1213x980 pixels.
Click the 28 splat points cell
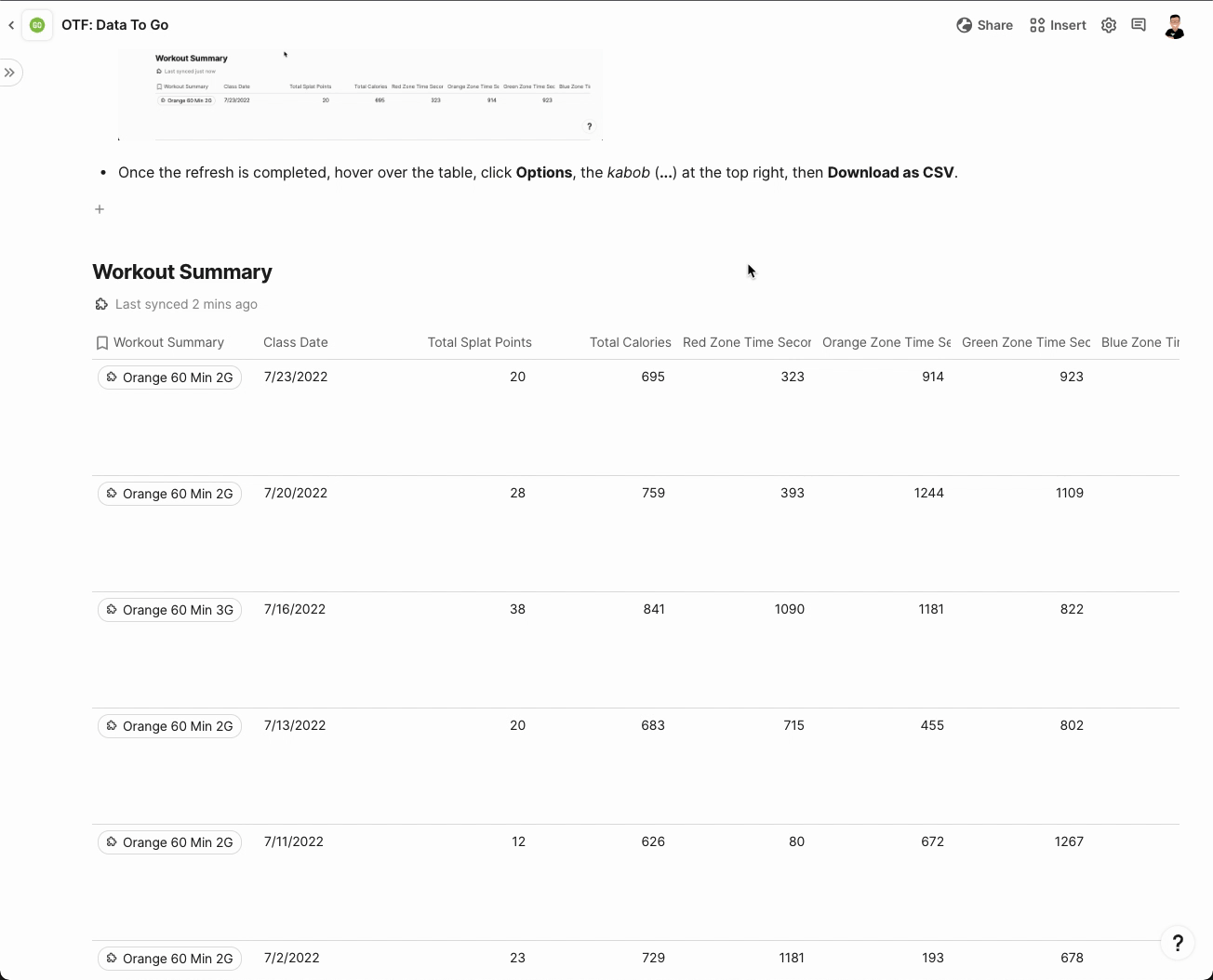coord(517,493)
